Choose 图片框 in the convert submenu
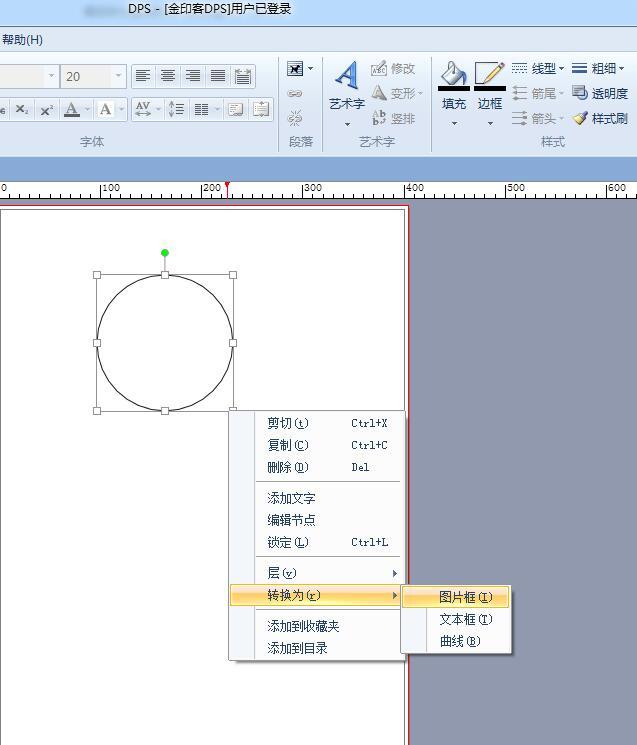The height and width of the screenshot is (745, 637). pos(465,597)
